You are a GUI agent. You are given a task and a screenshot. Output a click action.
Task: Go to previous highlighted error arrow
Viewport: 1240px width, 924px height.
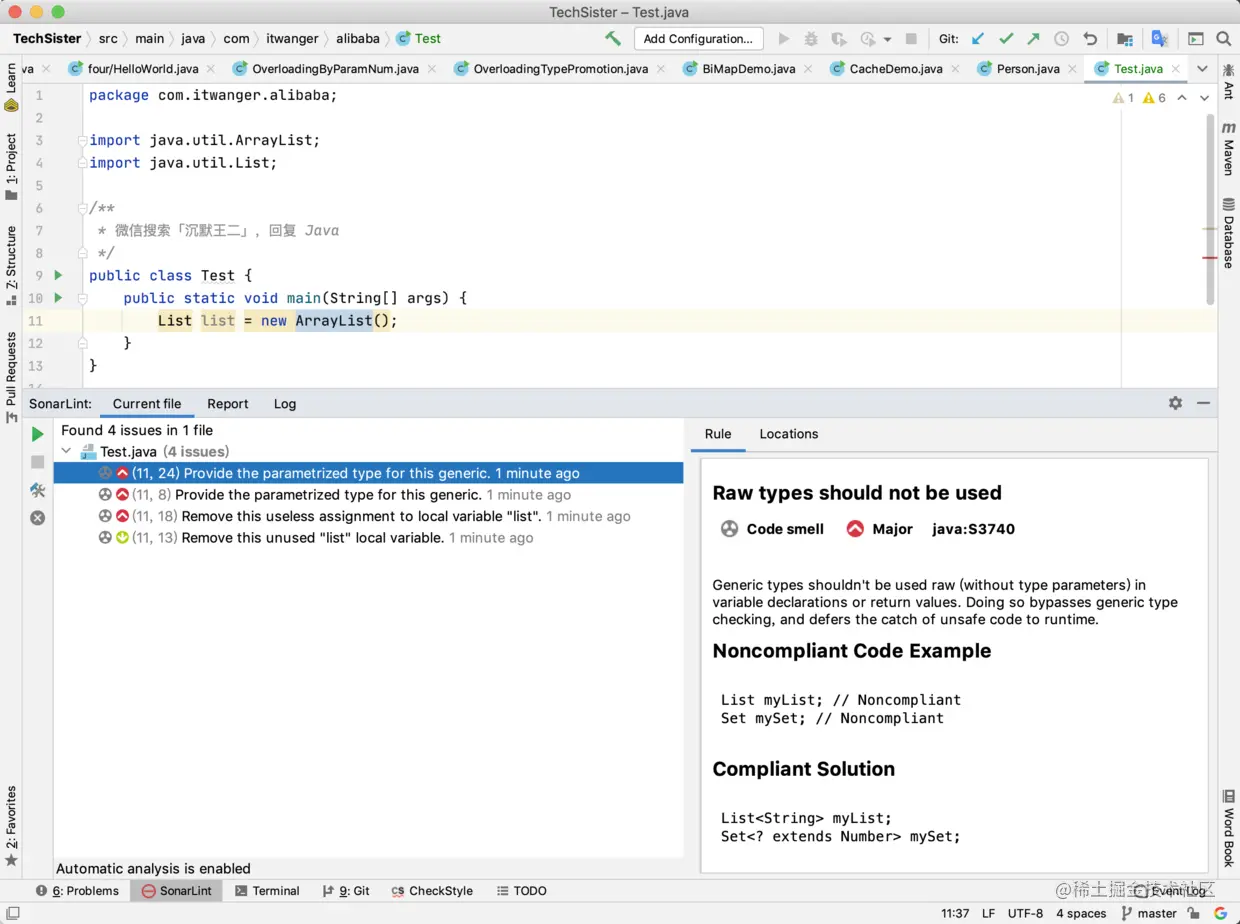point(1182,98)
